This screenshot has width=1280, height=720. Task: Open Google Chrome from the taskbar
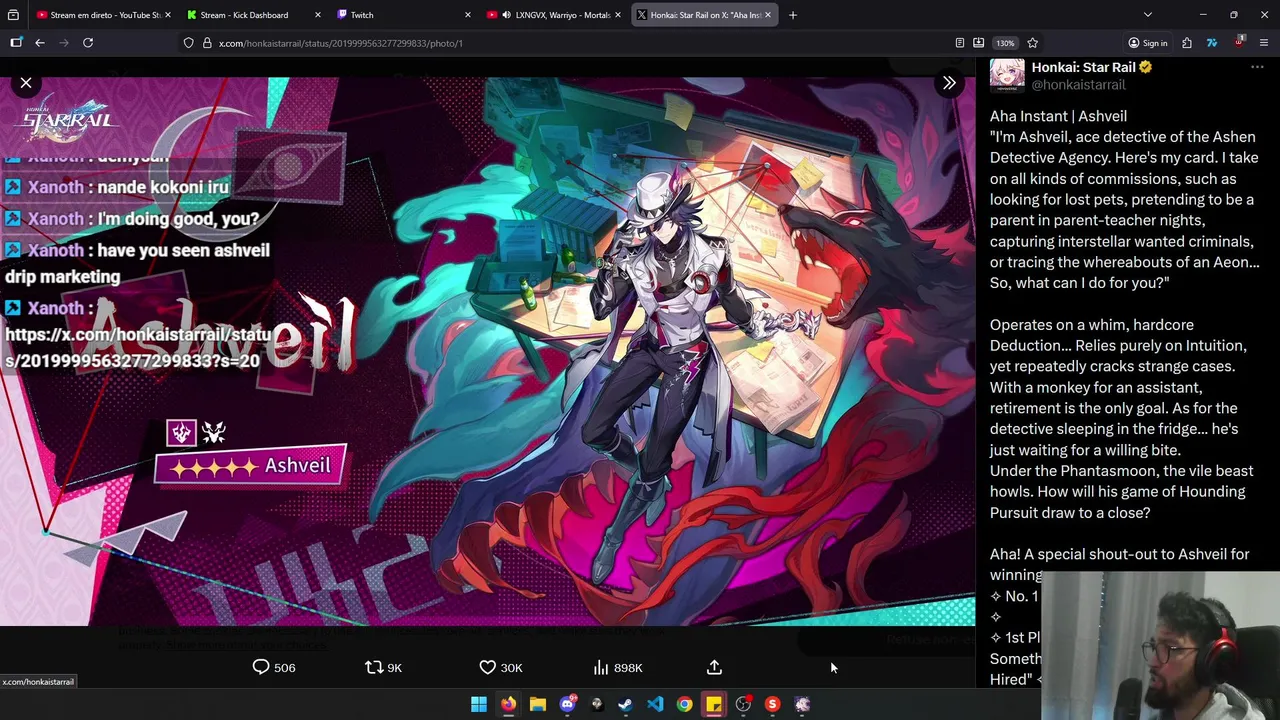click(x=684, y=704)
